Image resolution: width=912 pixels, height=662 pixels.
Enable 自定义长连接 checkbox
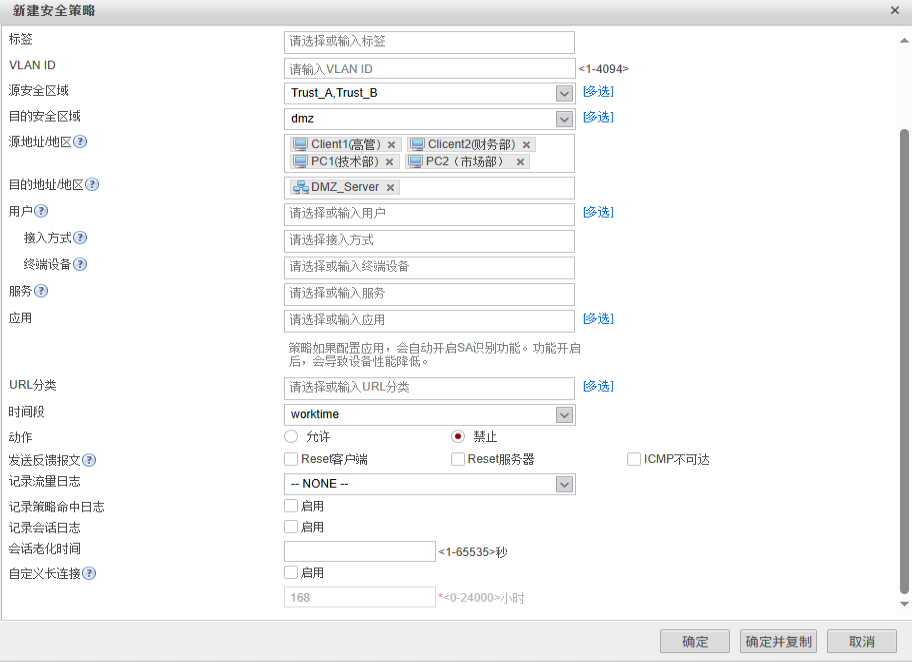(291, 572)
